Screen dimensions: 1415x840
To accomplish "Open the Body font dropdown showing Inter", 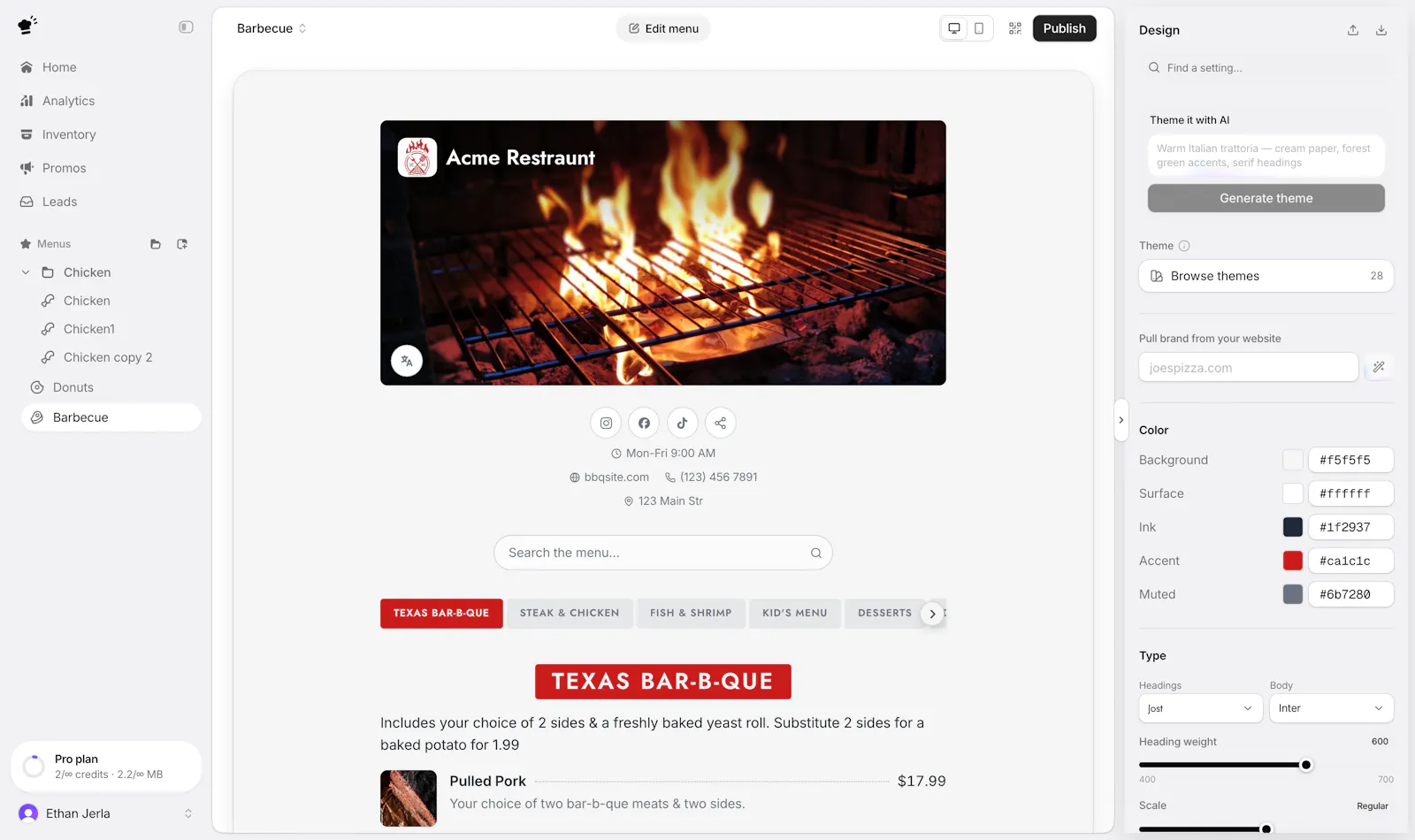I will [x=1332, y=708].
